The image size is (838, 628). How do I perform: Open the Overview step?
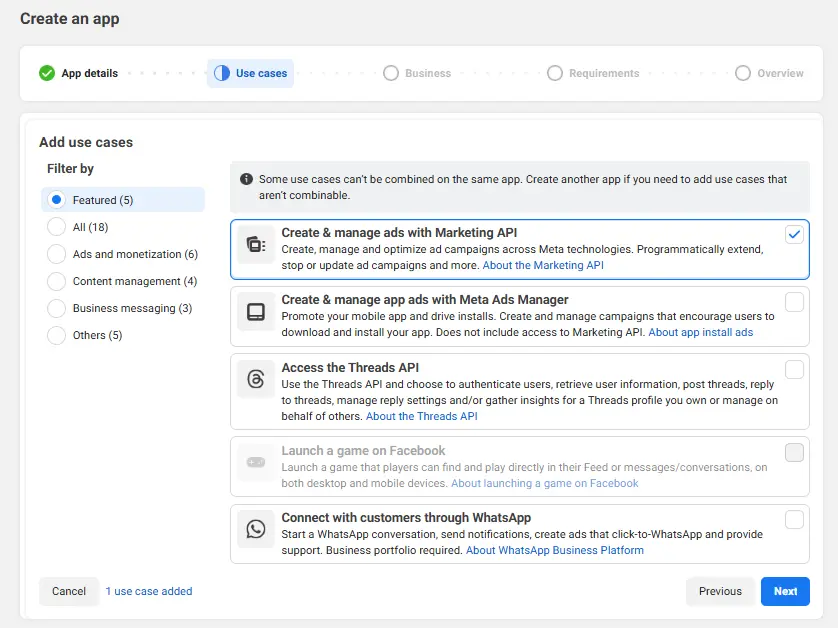770,73
